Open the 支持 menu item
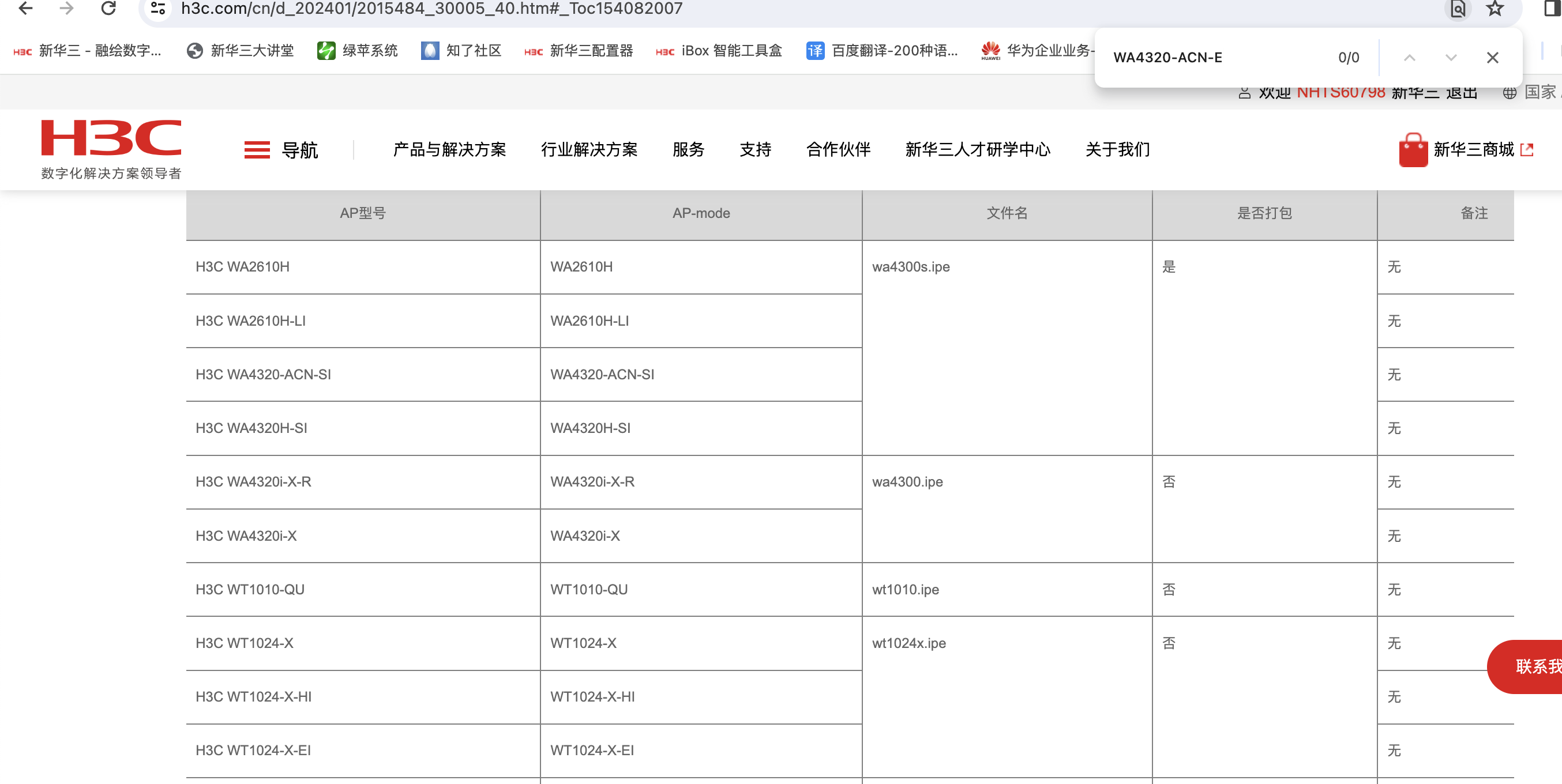Viewport: 1562px width, 784px height. [755, 150]
